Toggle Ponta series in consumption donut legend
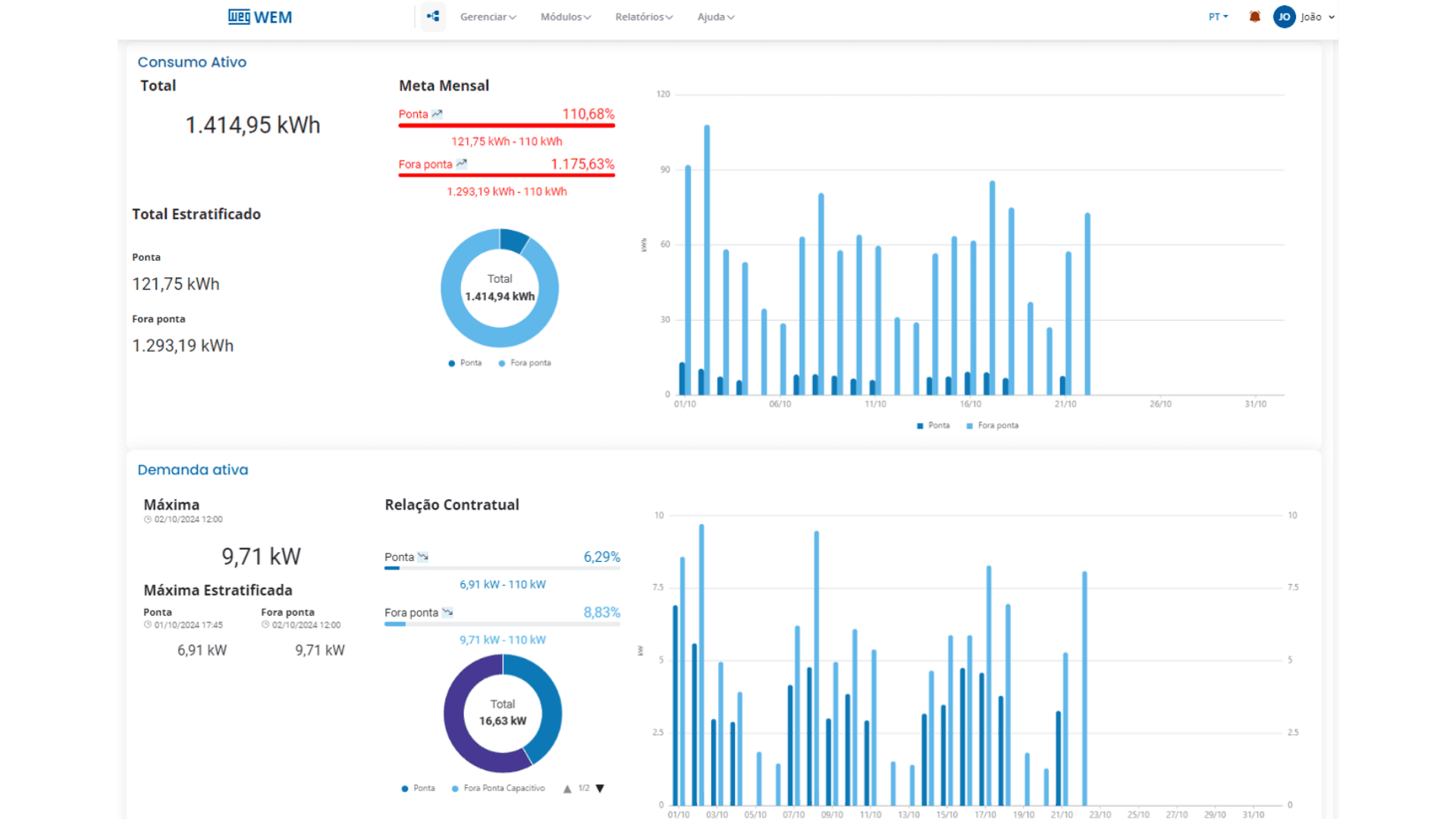 (x=465, y=363)
